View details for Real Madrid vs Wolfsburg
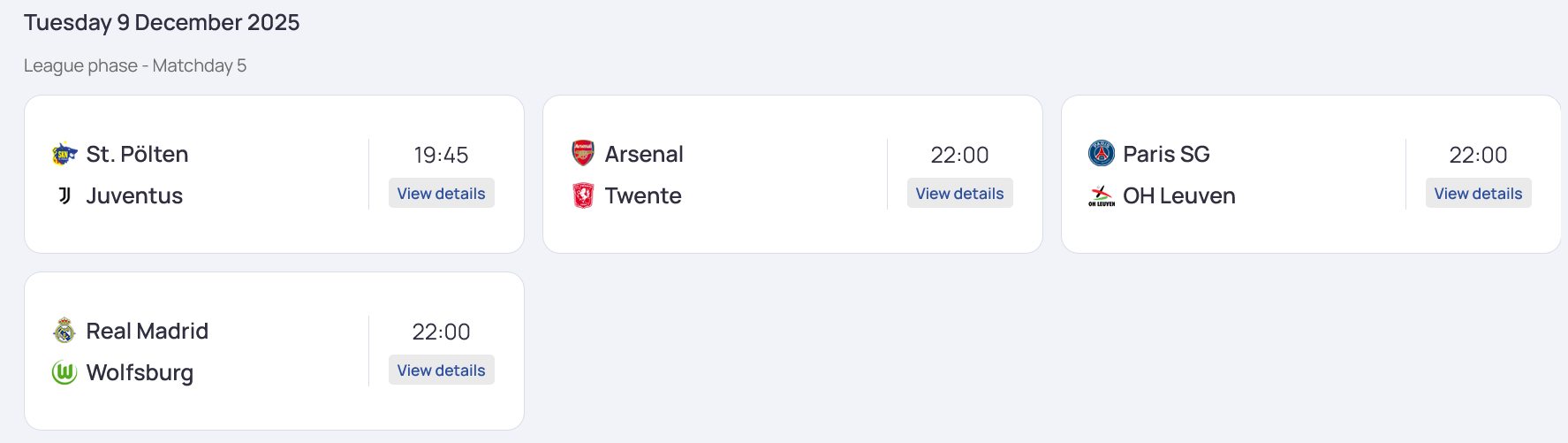Screen dimensions: 1568x443 pyautogui.click(x=441, y=370)
